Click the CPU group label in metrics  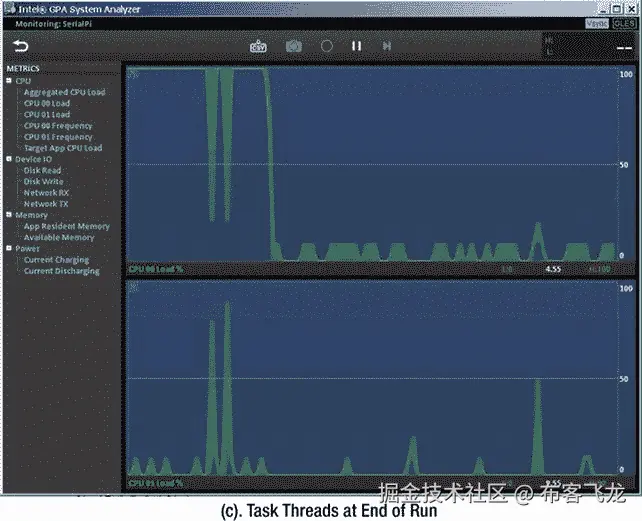[23, 81]
